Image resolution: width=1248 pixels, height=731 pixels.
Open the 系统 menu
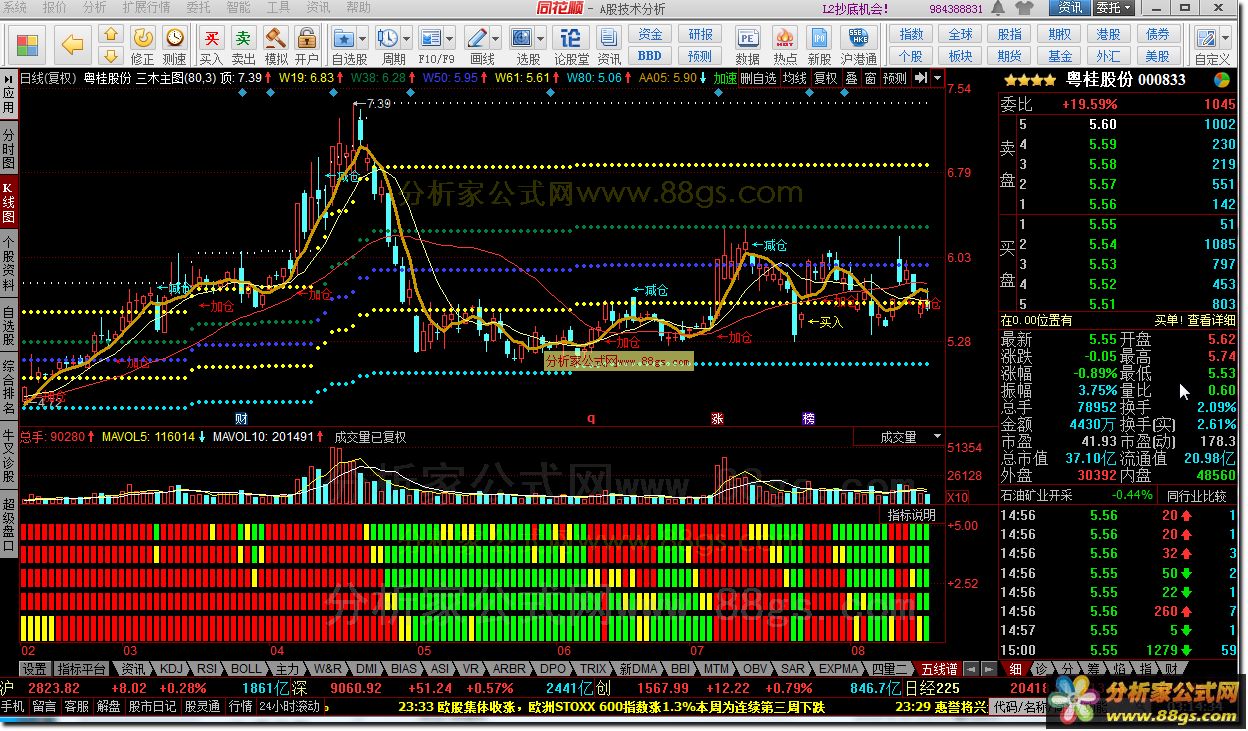click(16, 8)
